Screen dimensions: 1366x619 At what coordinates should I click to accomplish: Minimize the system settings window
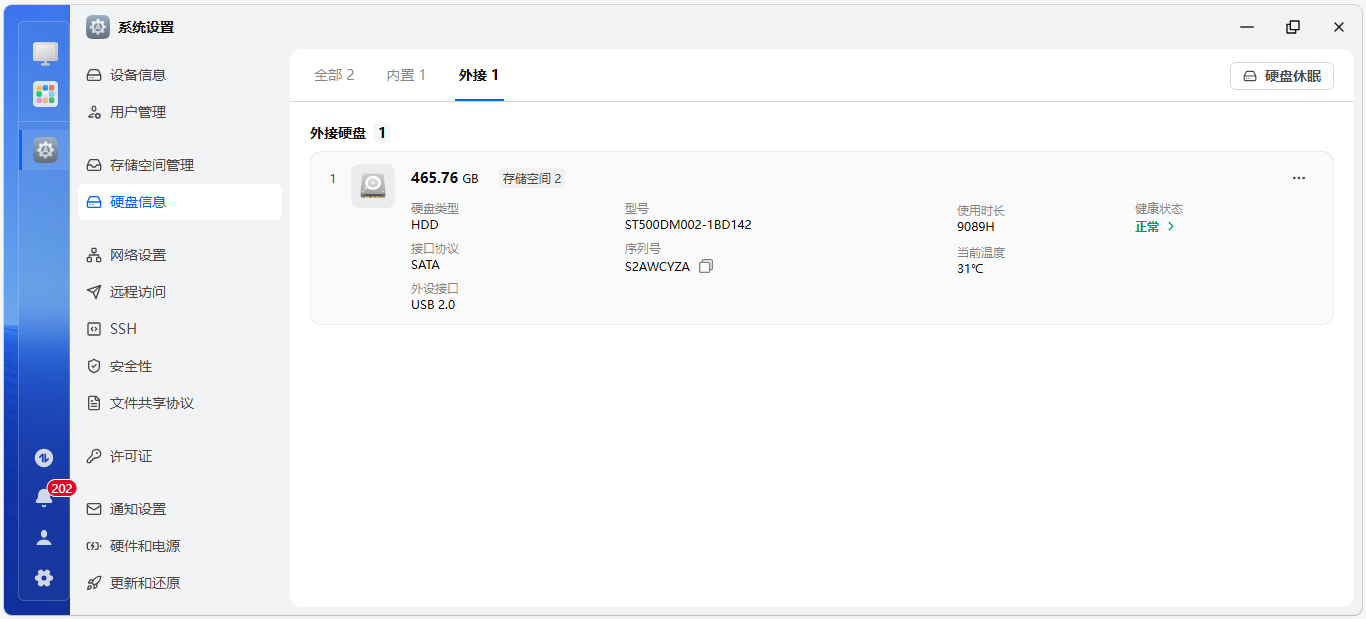point(1247,27)
